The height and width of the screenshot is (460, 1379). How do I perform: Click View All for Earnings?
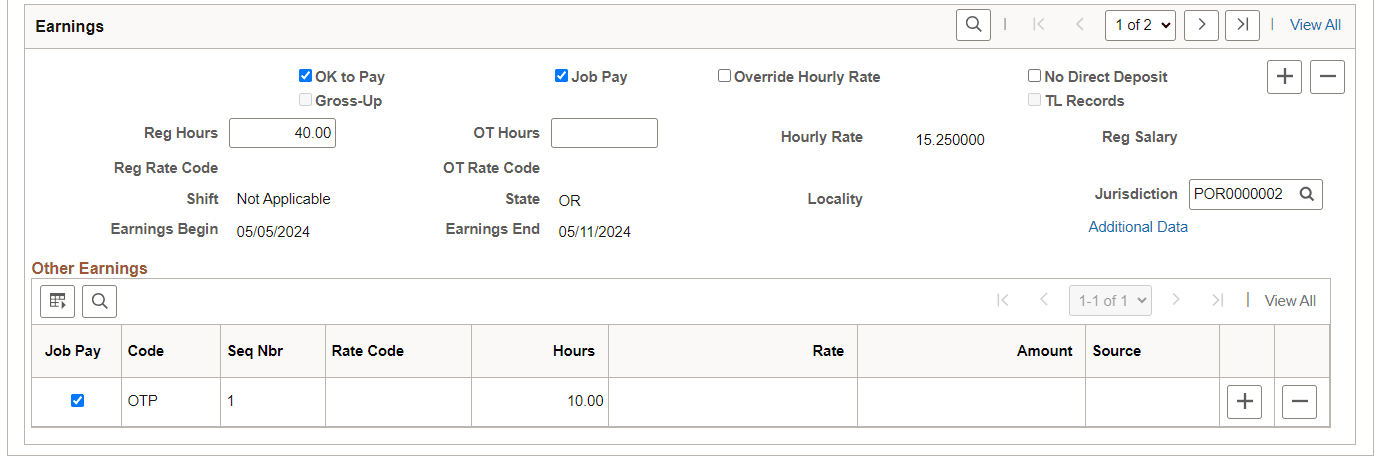[1315, 25]
